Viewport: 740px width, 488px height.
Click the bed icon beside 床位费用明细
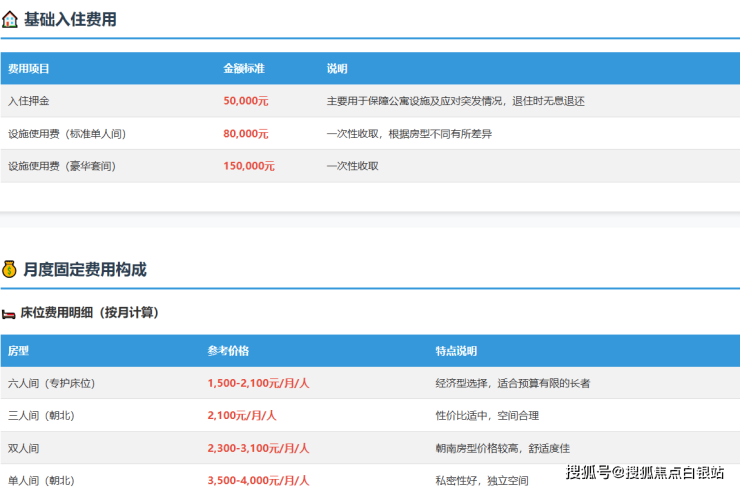9,313
